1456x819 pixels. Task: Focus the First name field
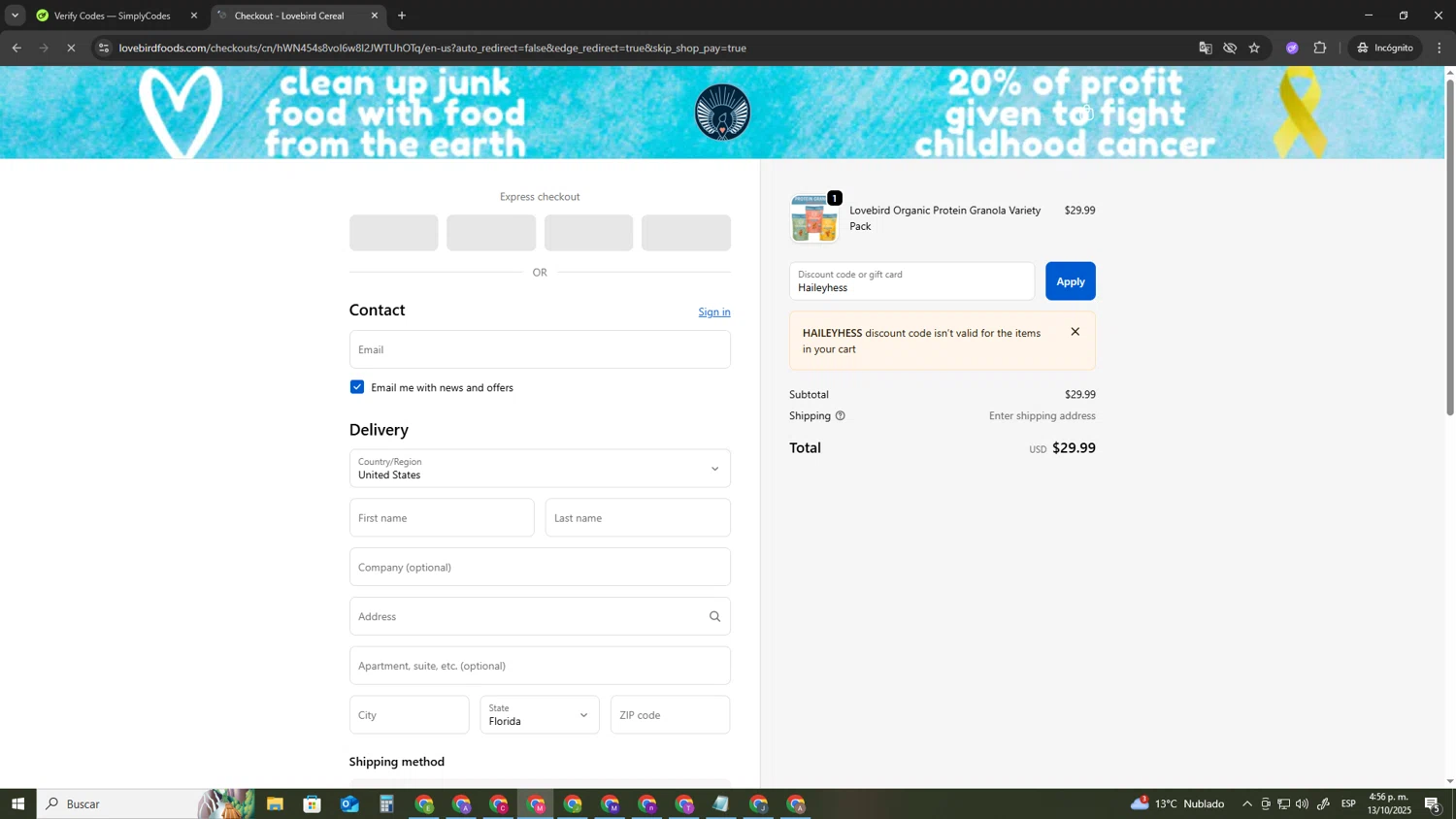tap(442, 518)
